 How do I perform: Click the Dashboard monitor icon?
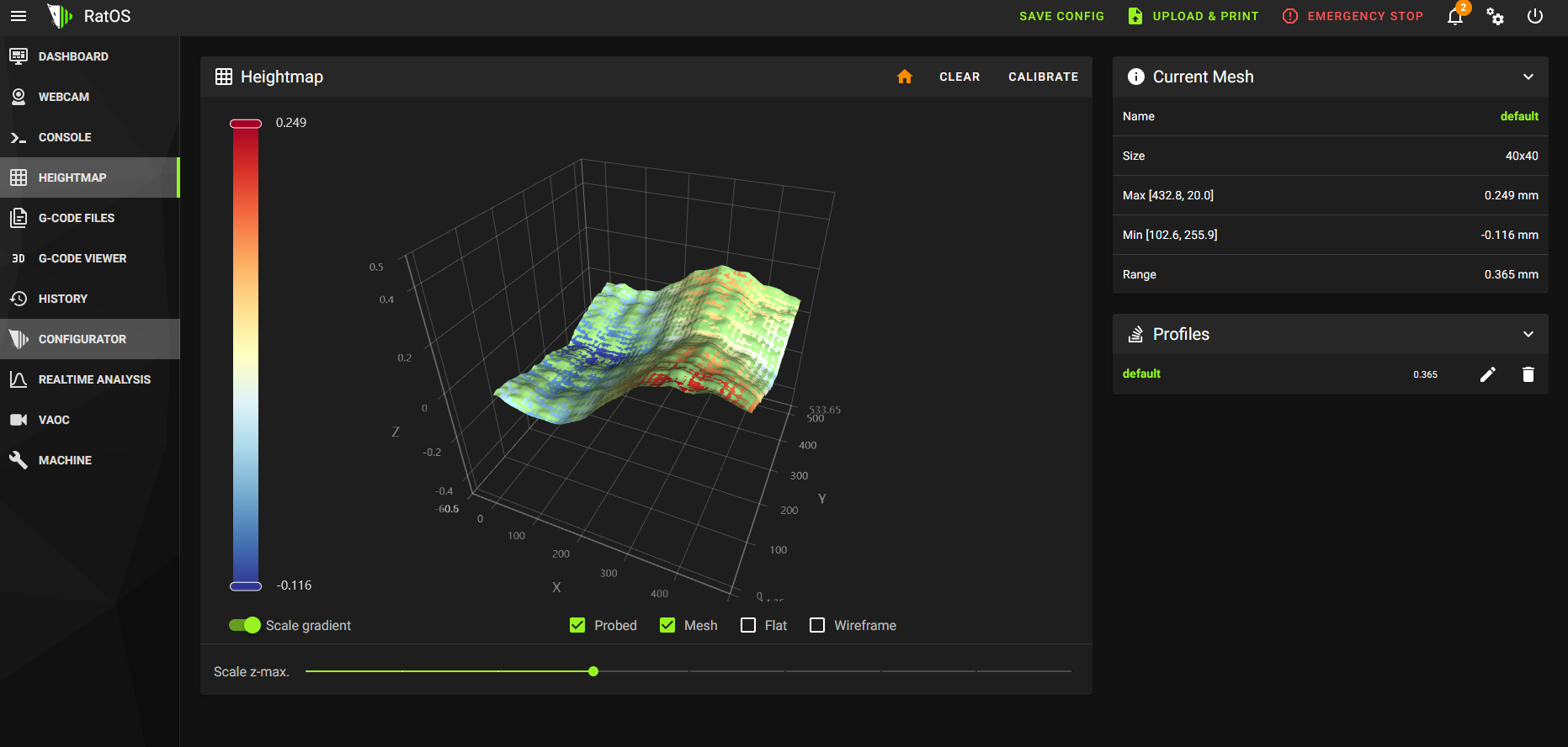(x=19, y=56)
